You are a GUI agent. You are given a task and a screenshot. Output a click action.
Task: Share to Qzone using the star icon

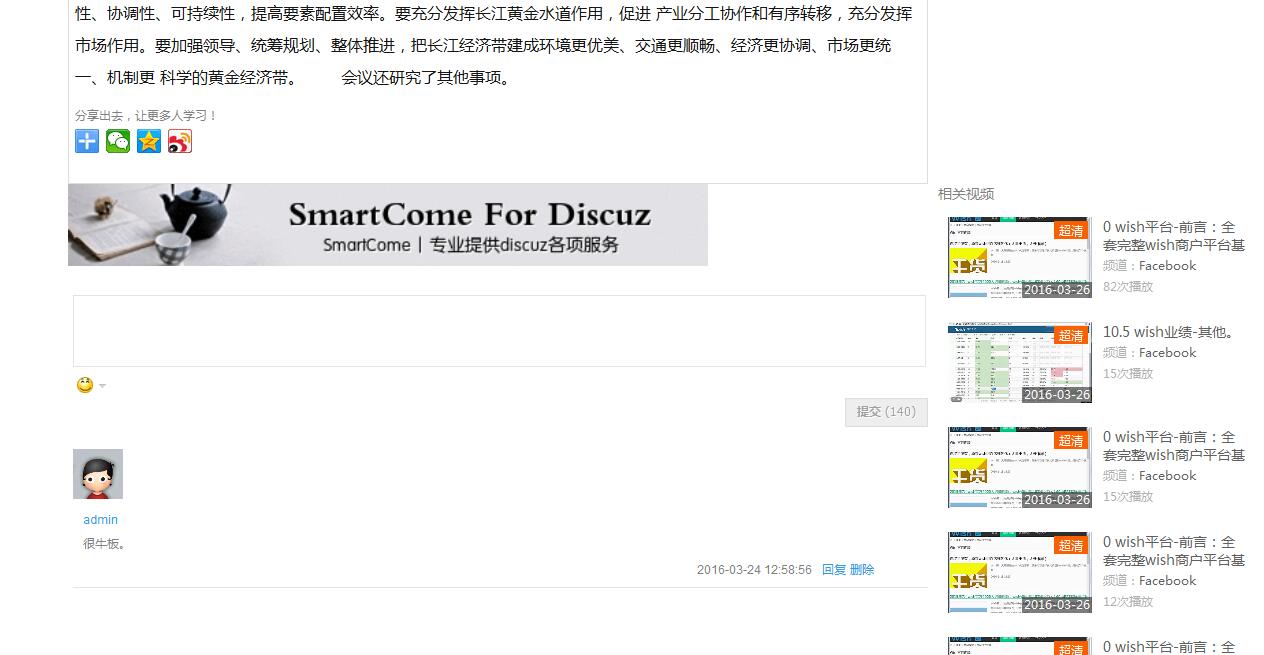pyautogui.click(x=149, y=141)
